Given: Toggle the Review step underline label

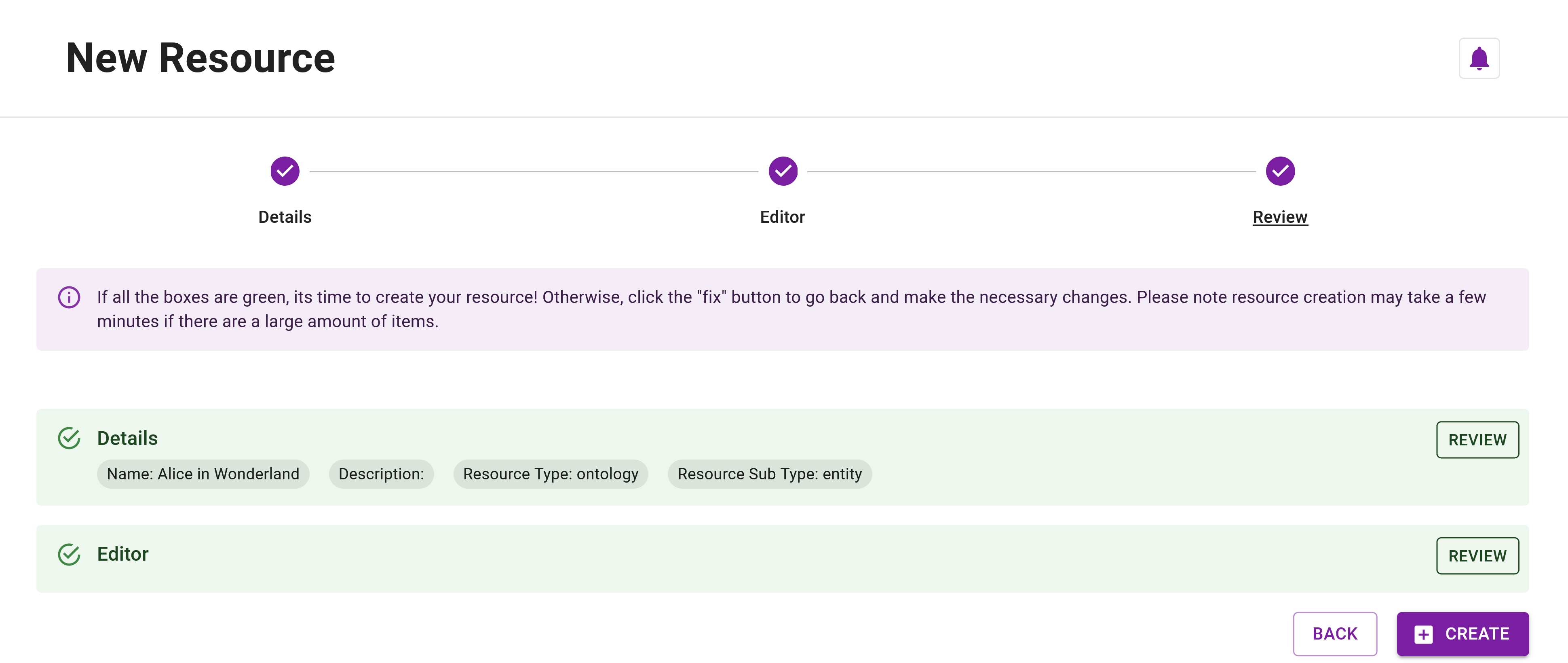Looking at the screenshot, I should pyautogui.click(x=1280, y=216).
